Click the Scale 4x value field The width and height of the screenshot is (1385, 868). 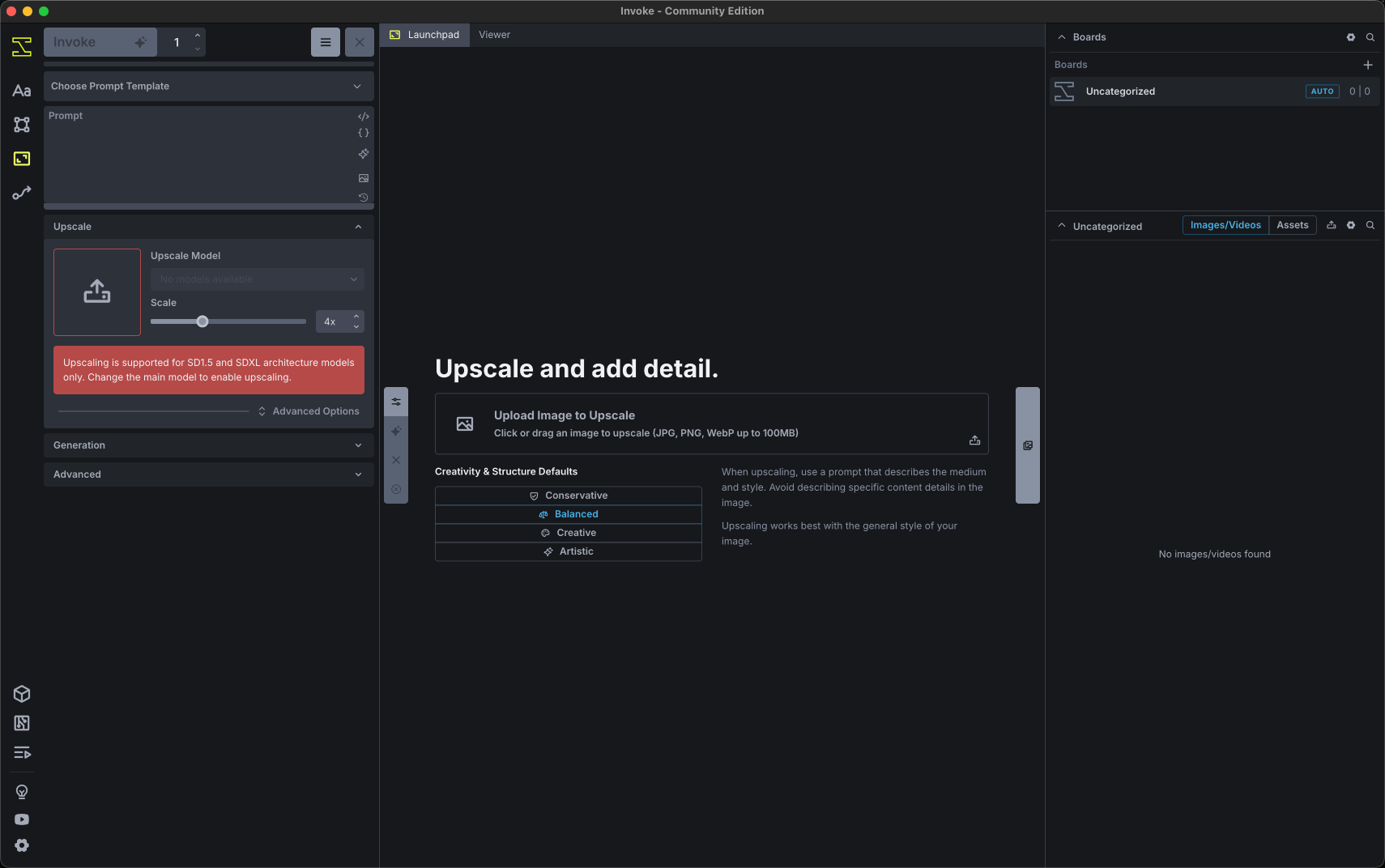click(332, 321)
